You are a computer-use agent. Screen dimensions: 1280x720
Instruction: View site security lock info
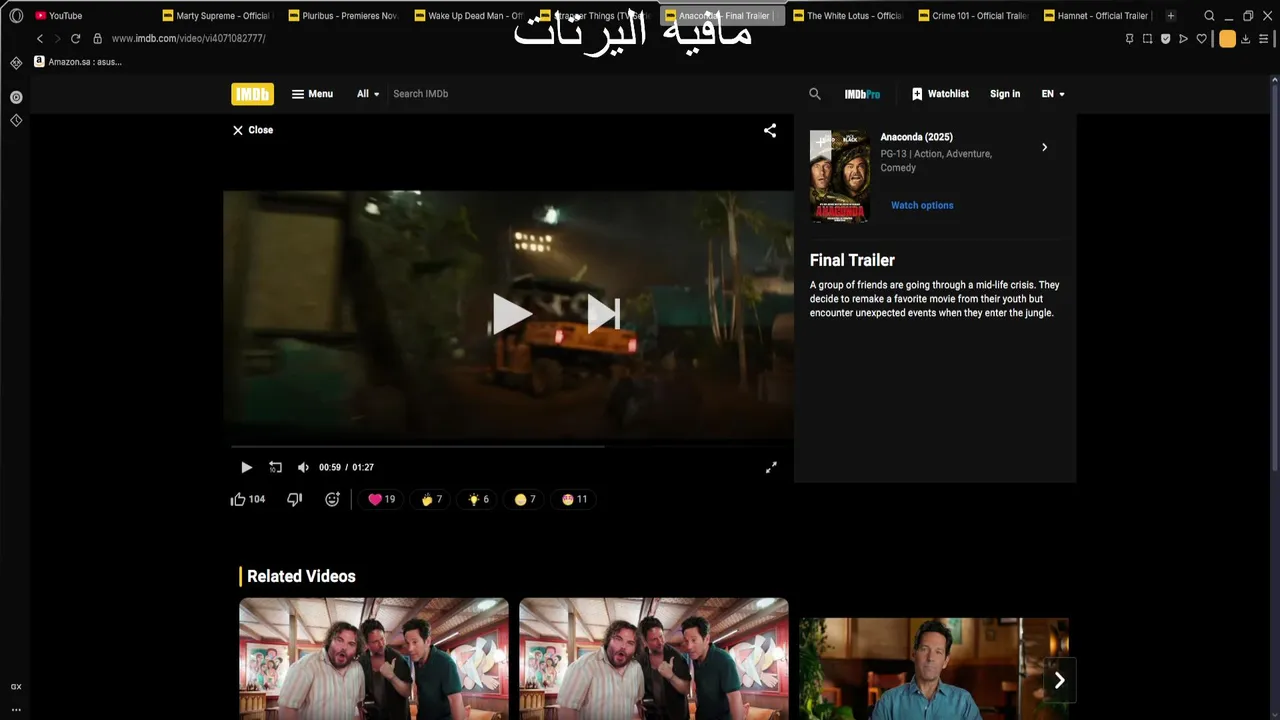pyautogui.click(x=97, y=39)
